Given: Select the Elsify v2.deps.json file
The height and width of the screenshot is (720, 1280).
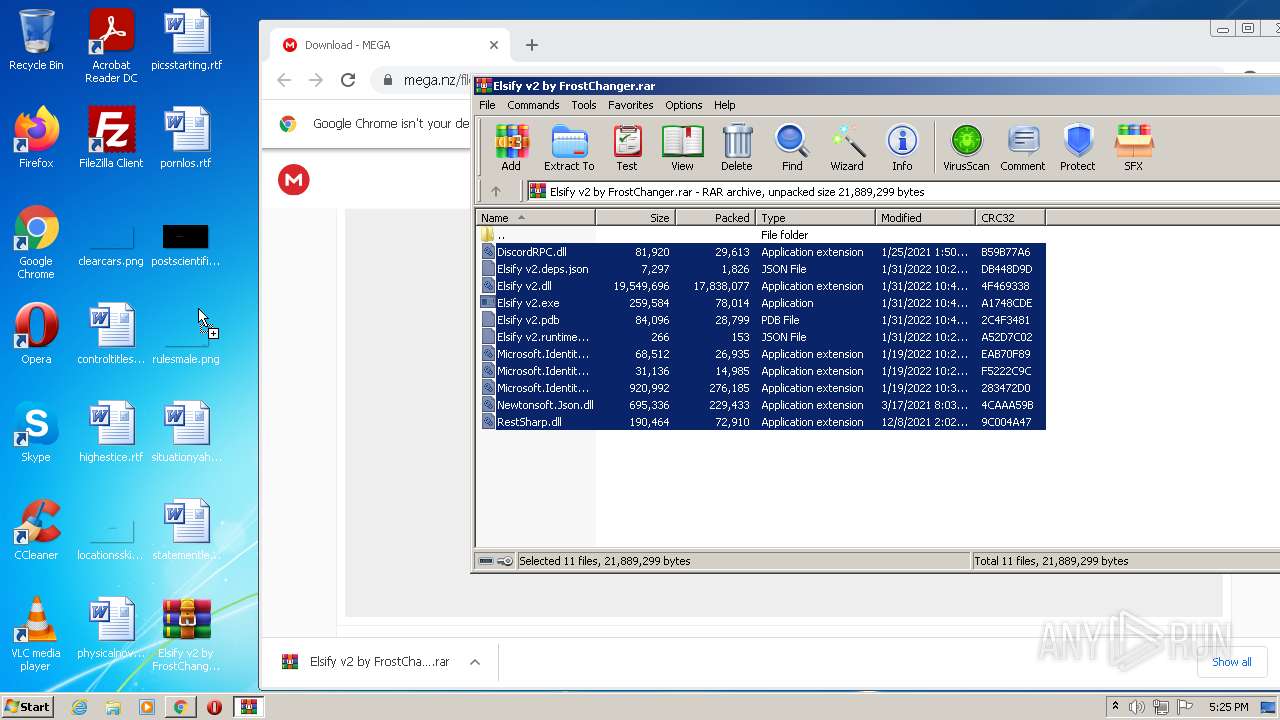Looking at the screenshot, I should click(x=761, y=269).
